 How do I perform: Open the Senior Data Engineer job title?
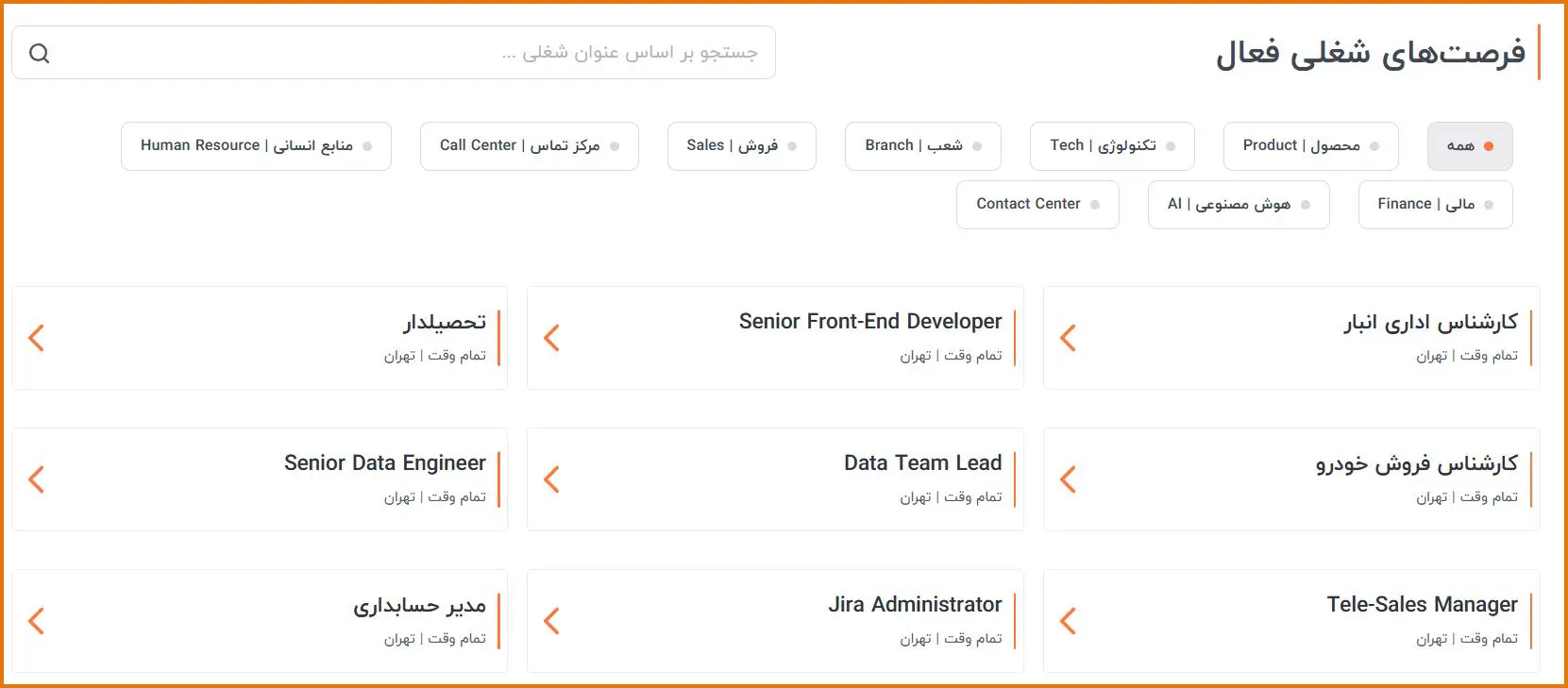(x=385, y=463)
